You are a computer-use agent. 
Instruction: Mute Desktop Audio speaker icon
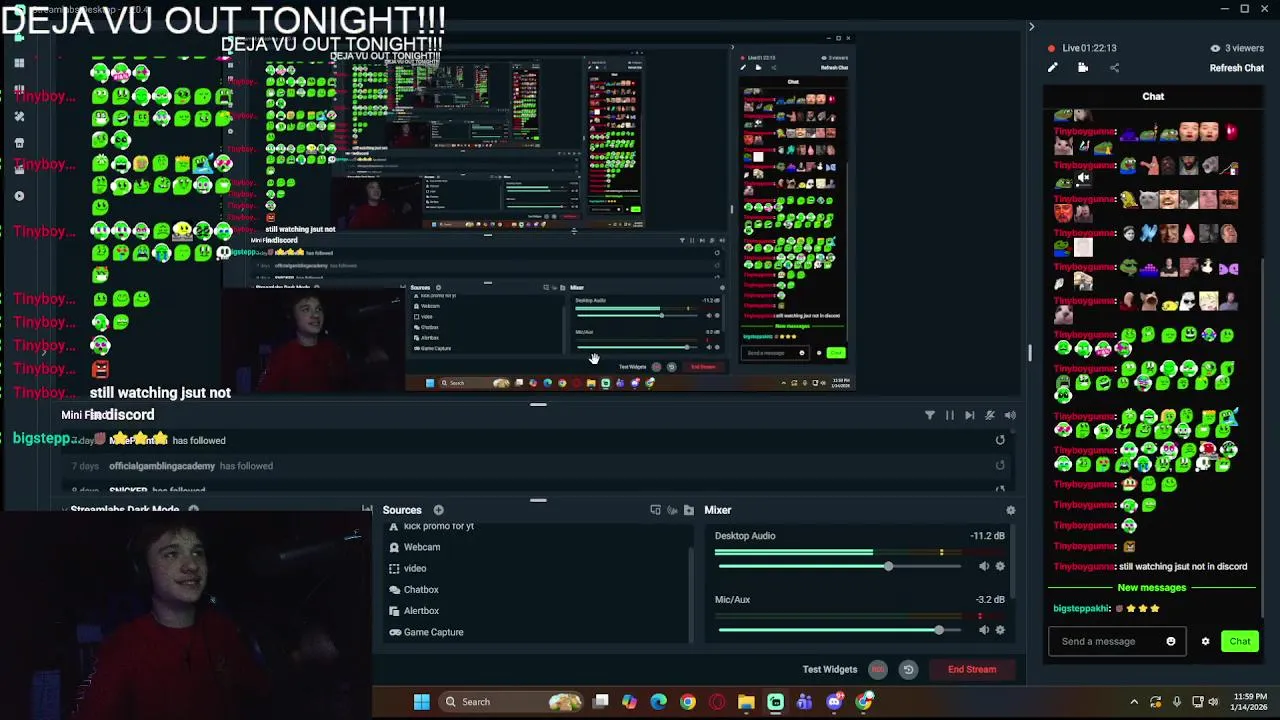pyautogui.click(x=983, y=566)
